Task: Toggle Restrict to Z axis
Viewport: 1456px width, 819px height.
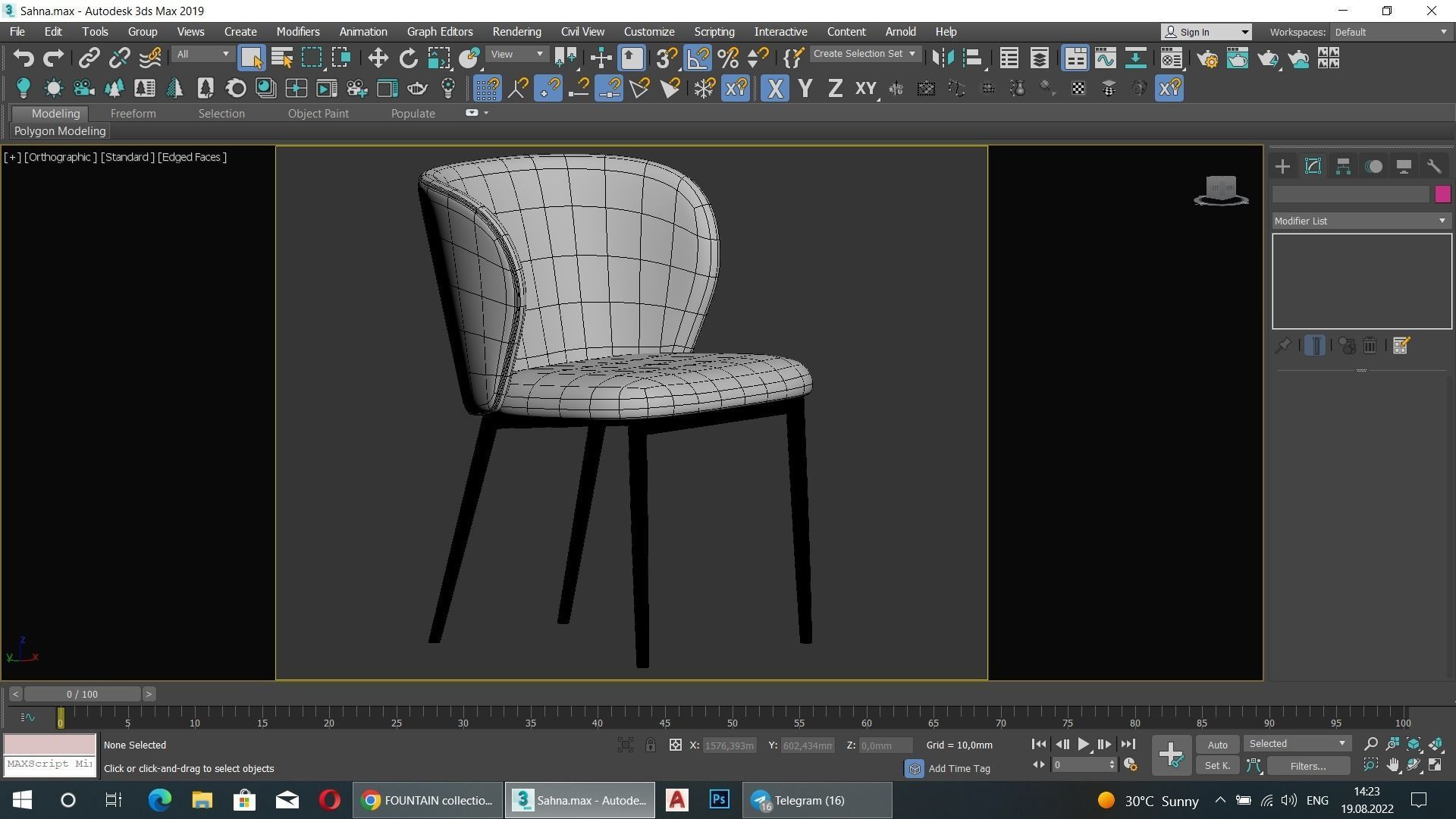Action: [x=835, y=89]
